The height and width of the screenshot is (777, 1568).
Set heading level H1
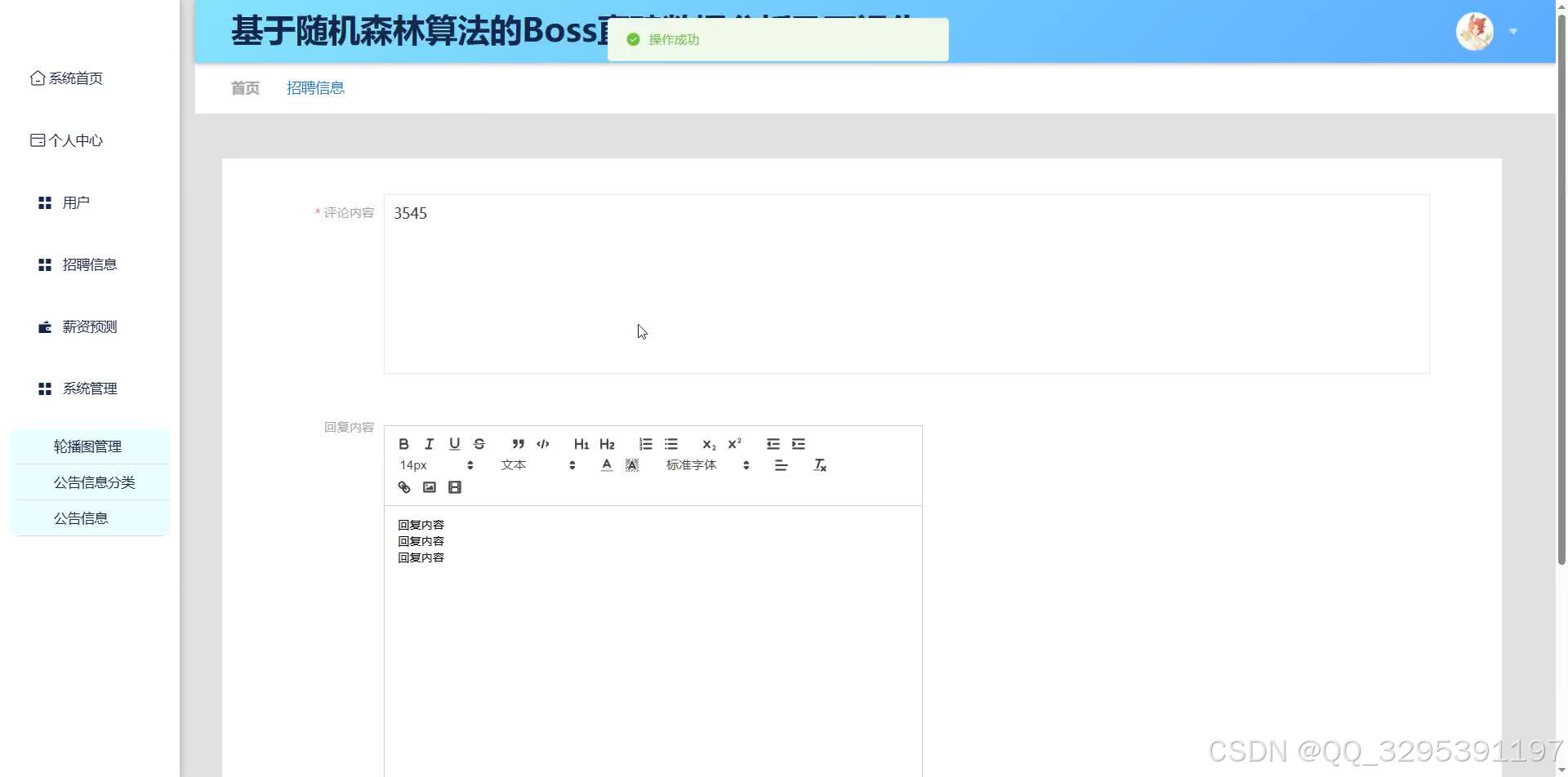coord(581,444)
